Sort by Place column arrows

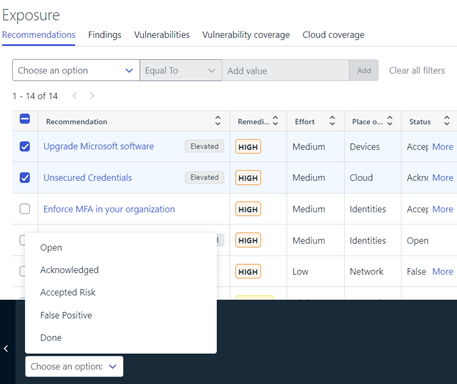[x=390, y=121]
